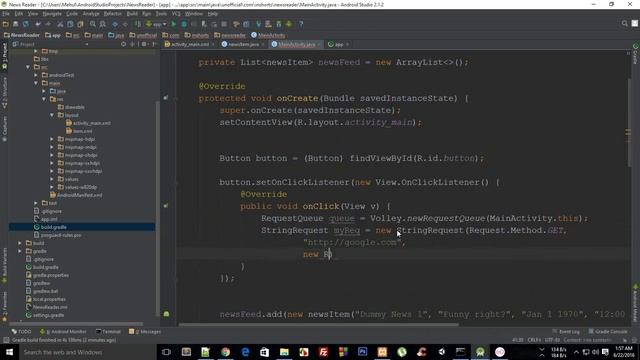Click the editor horizontal scrollbar
This screenshot has height=360, width=640.
(x=318, y=325)
